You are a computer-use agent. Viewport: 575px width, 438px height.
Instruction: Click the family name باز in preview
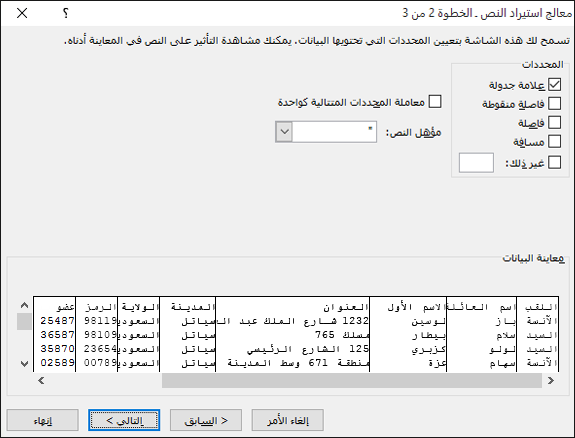click(506, 321)
